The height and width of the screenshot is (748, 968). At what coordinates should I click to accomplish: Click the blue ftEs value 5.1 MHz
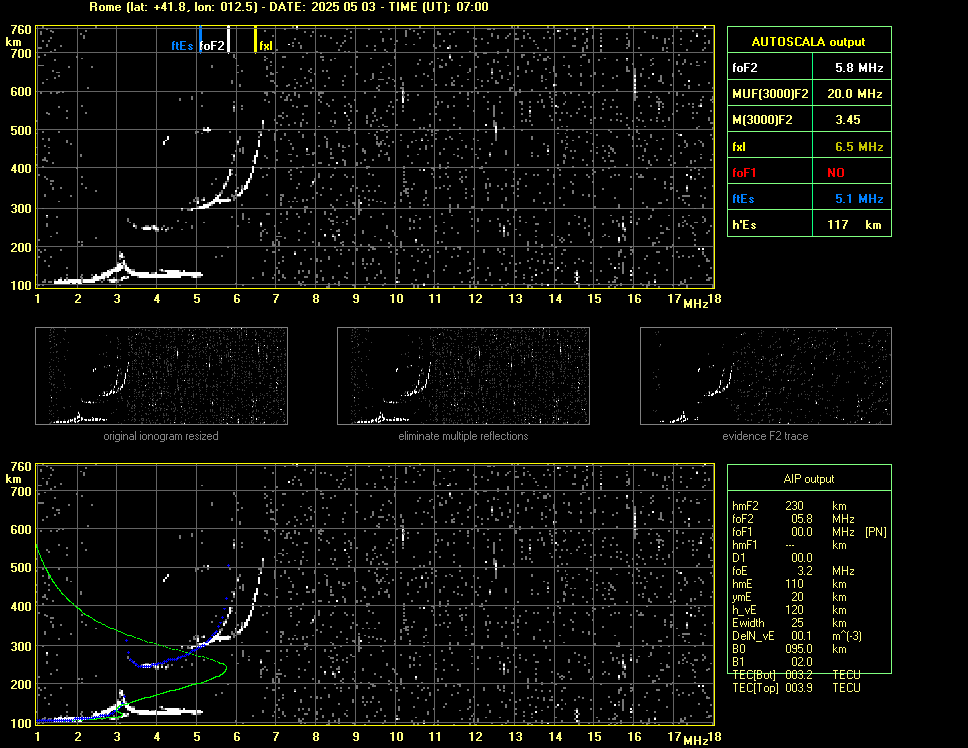(x=859, y=199)
